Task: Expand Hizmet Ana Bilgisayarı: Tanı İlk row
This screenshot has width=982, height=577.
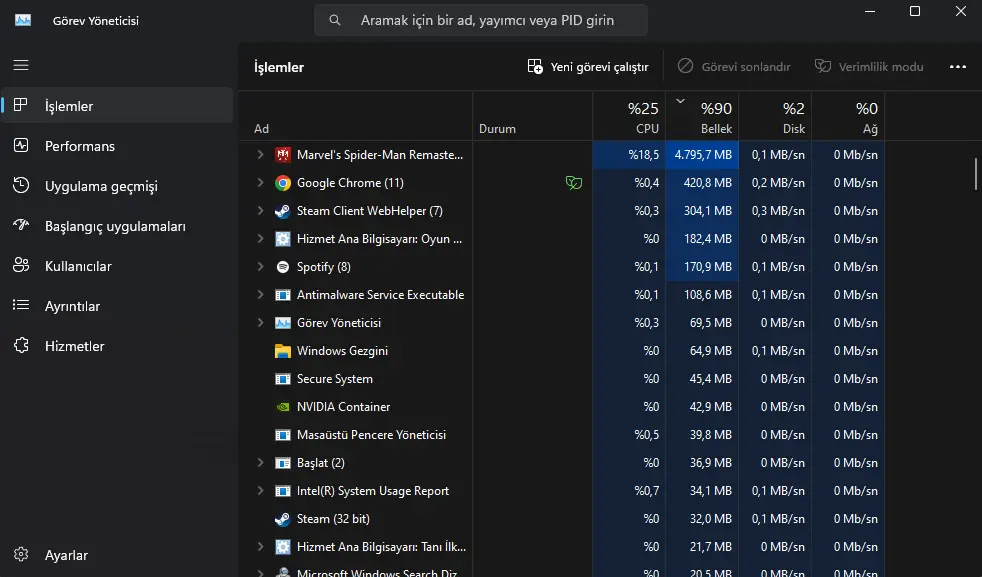Action: tap(260, 546)
